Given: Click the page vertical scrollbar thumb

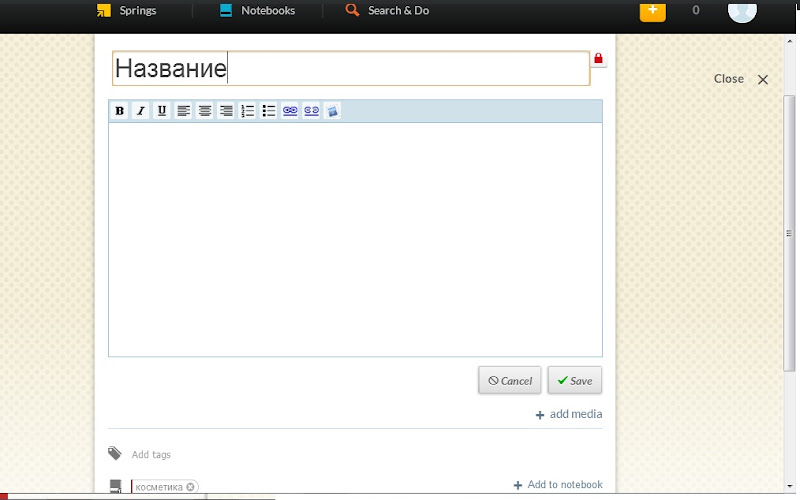Looking at the screenshot, I should 789,233.
